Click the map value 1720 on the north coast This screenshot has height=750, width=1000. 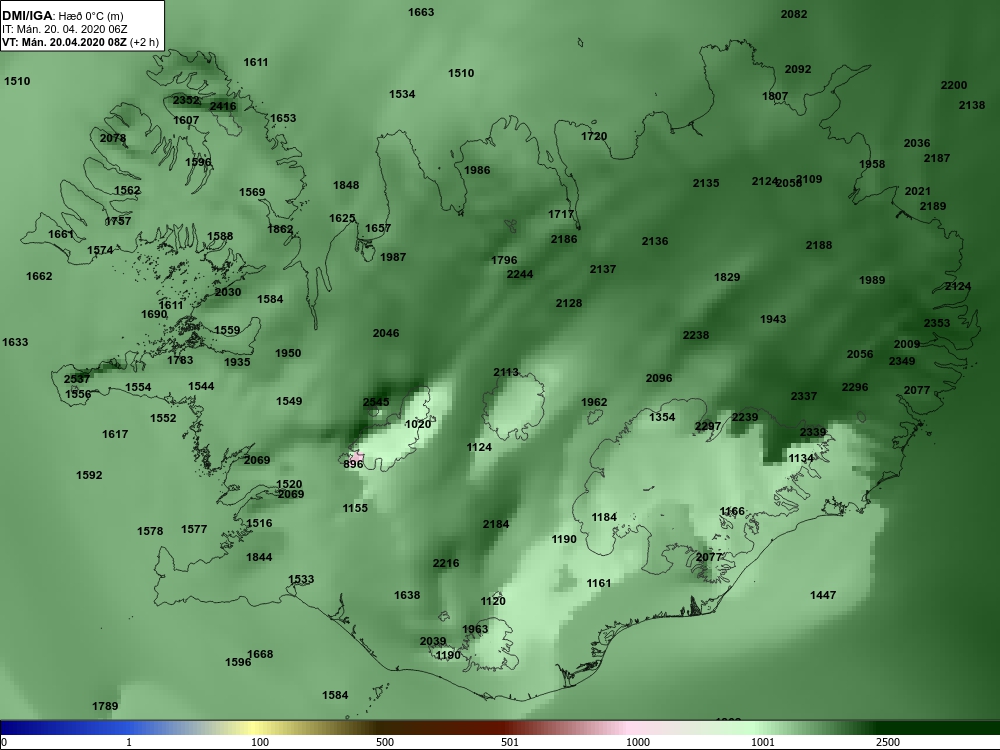coord(594,136)
